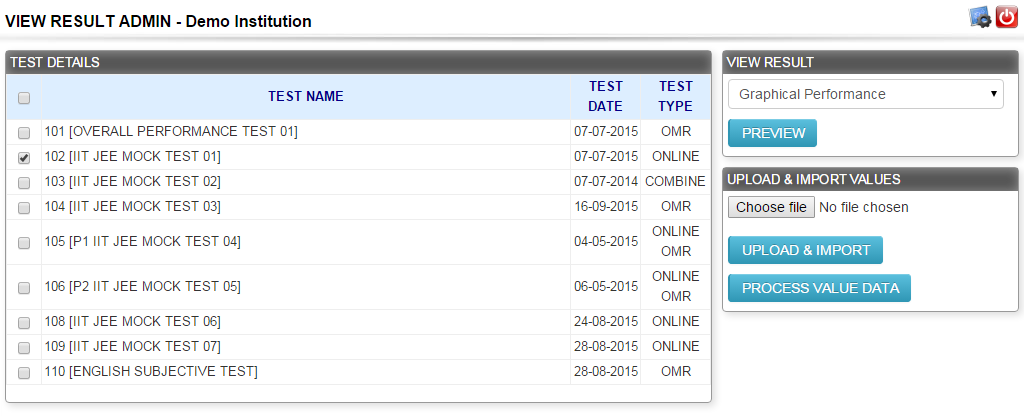Check the 101 Overall Performance Test checkbox
The image size is (1024, 416).
24,133
